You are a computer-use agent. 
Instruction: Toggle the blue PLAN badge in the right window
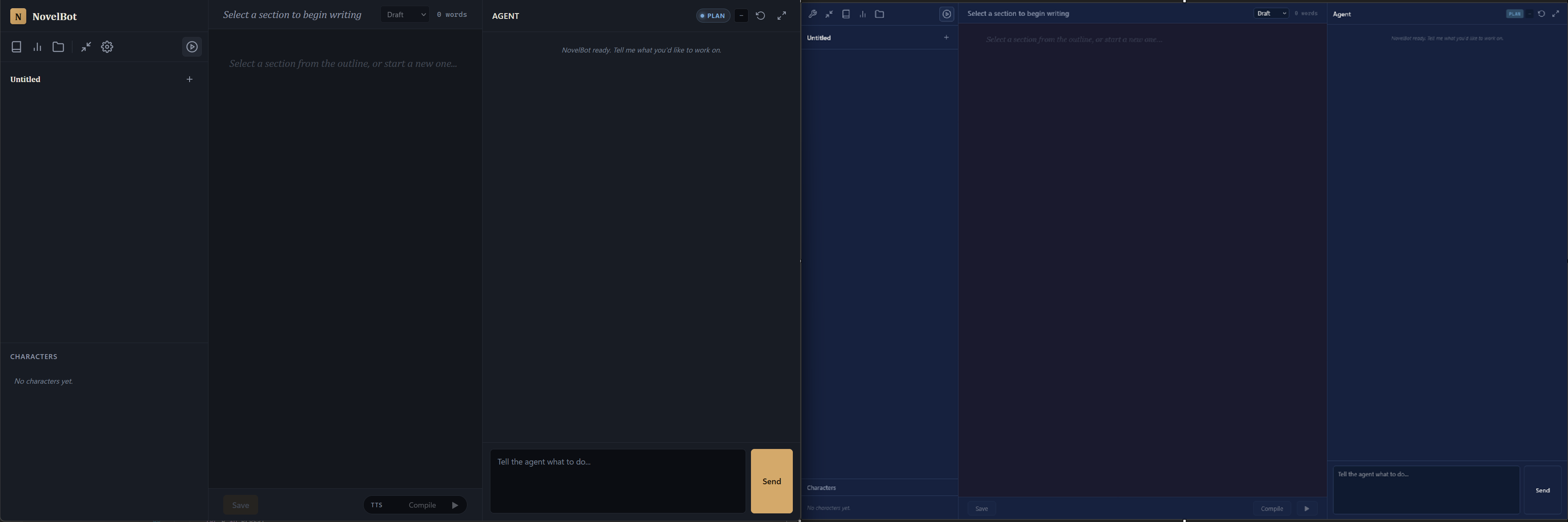(x=1514, y=14)
